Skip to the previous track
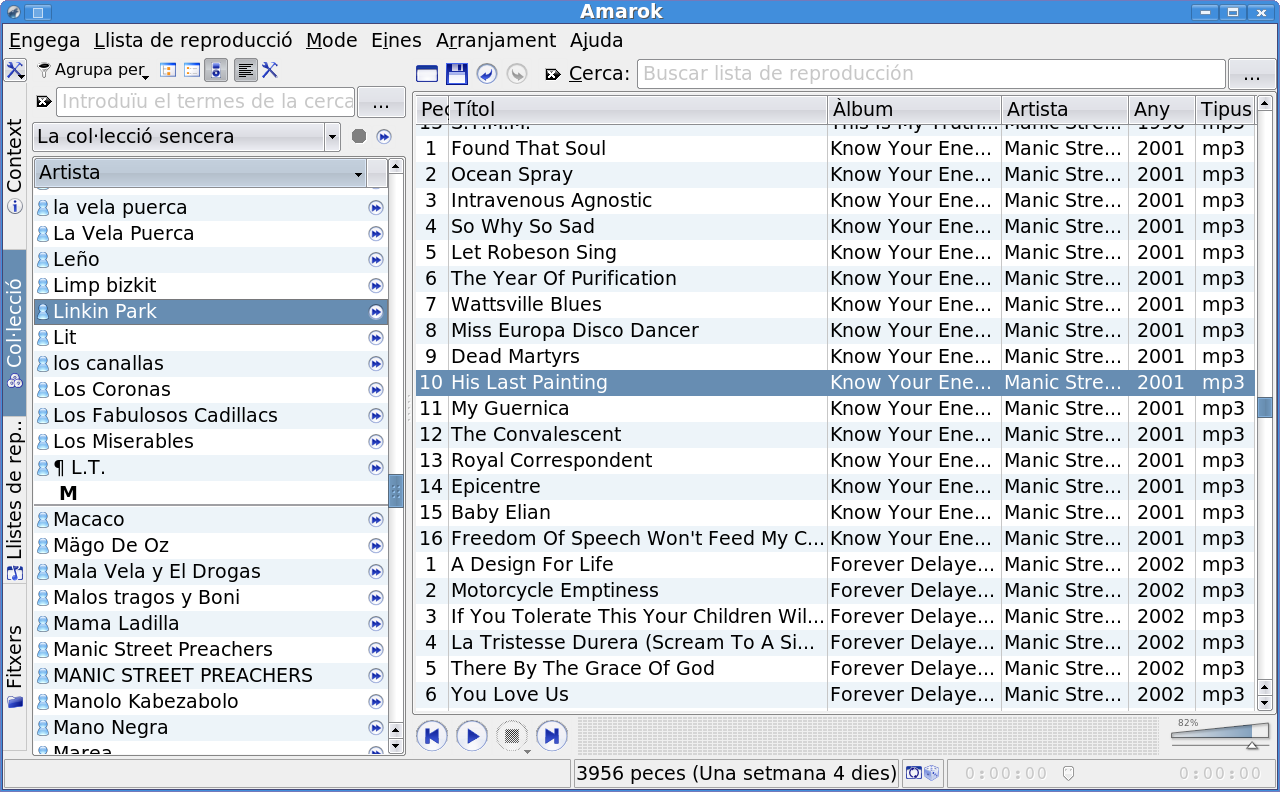This screenshot has height=792, width=1280. (x=432, y=737)
